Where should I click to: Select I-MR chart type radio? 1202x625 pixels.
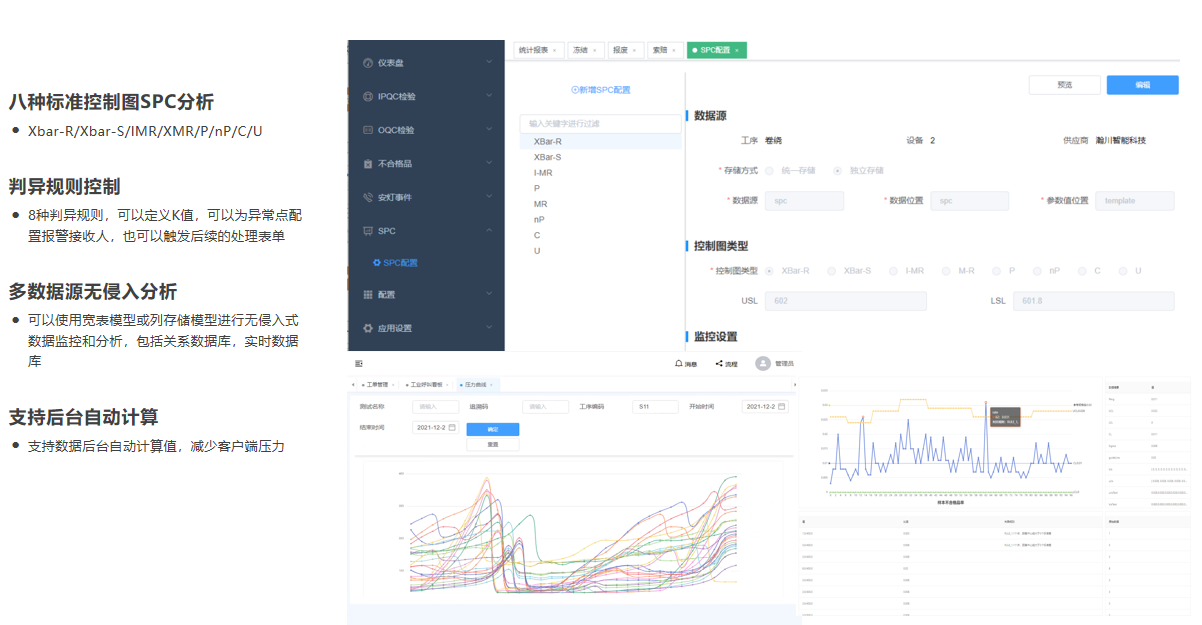[x=893, y=270]
